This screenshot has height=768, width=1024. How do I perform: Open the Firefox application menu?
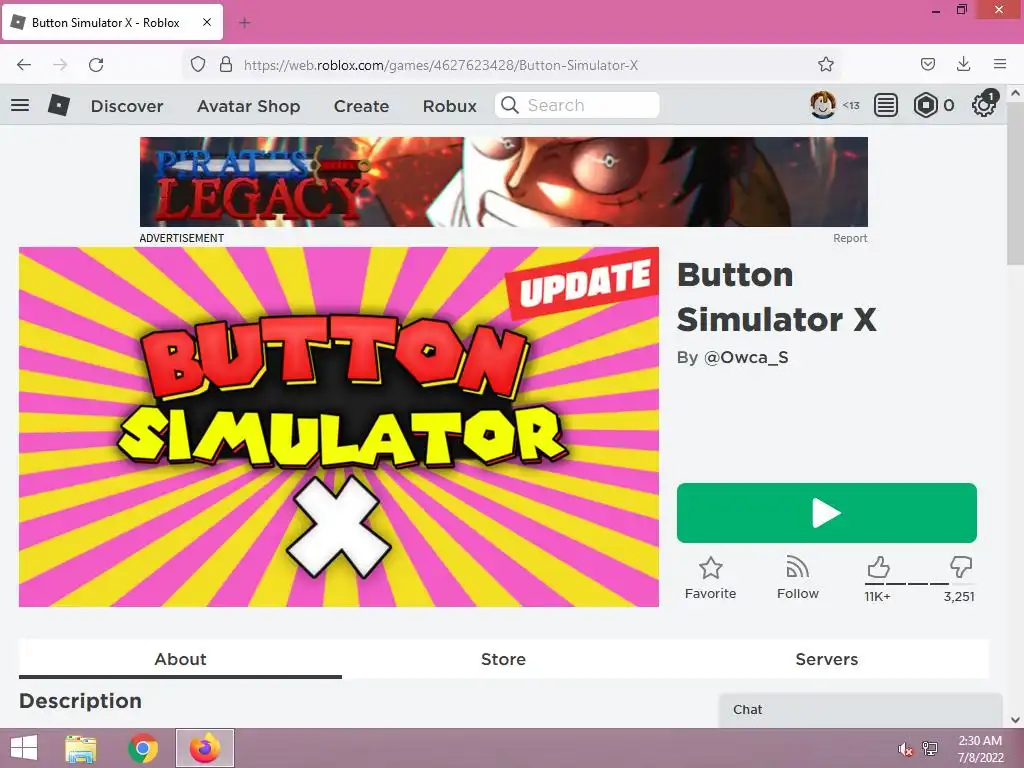[1000, 64]
